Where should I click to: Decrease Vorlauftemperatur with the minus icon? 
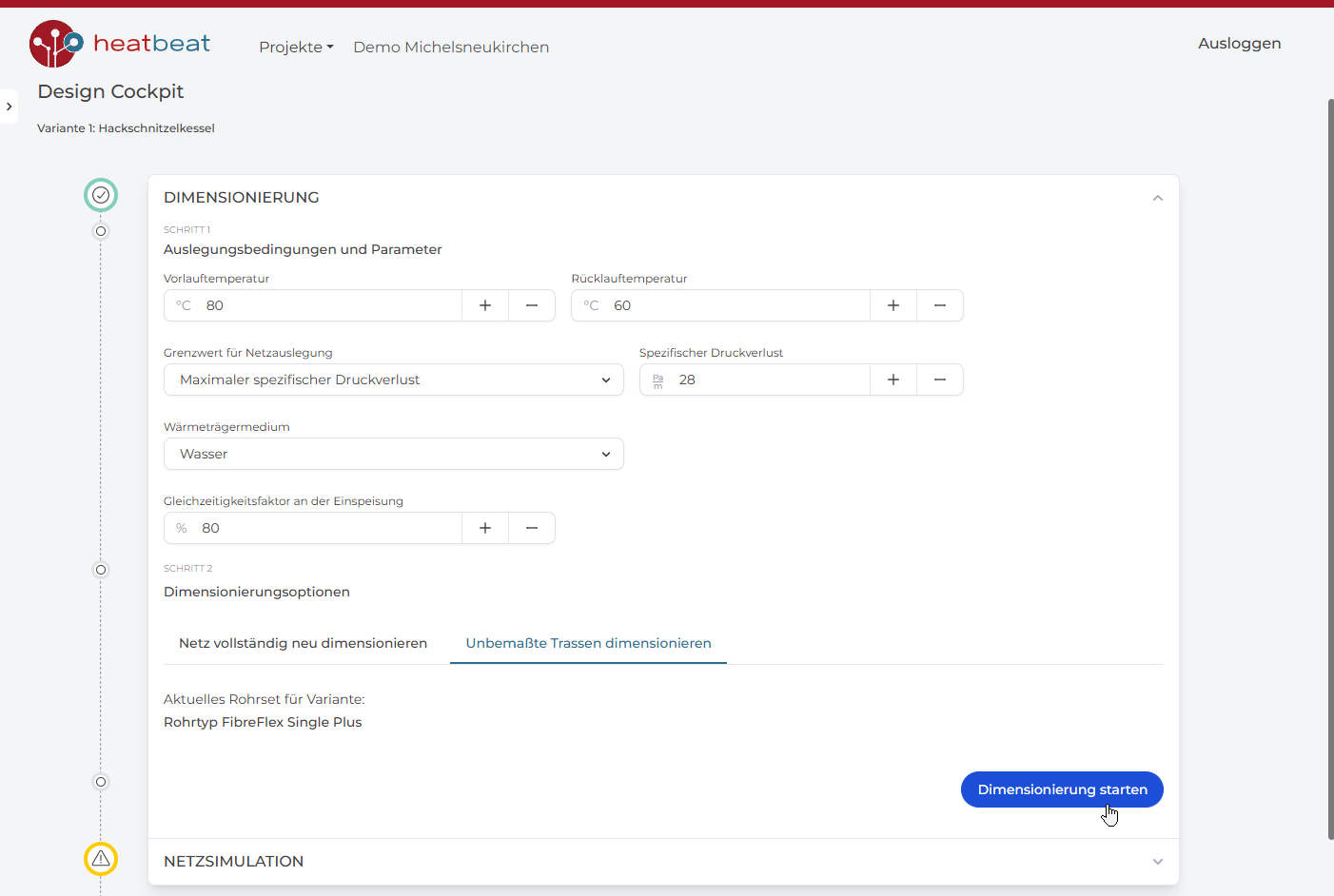tap(532, 305)
